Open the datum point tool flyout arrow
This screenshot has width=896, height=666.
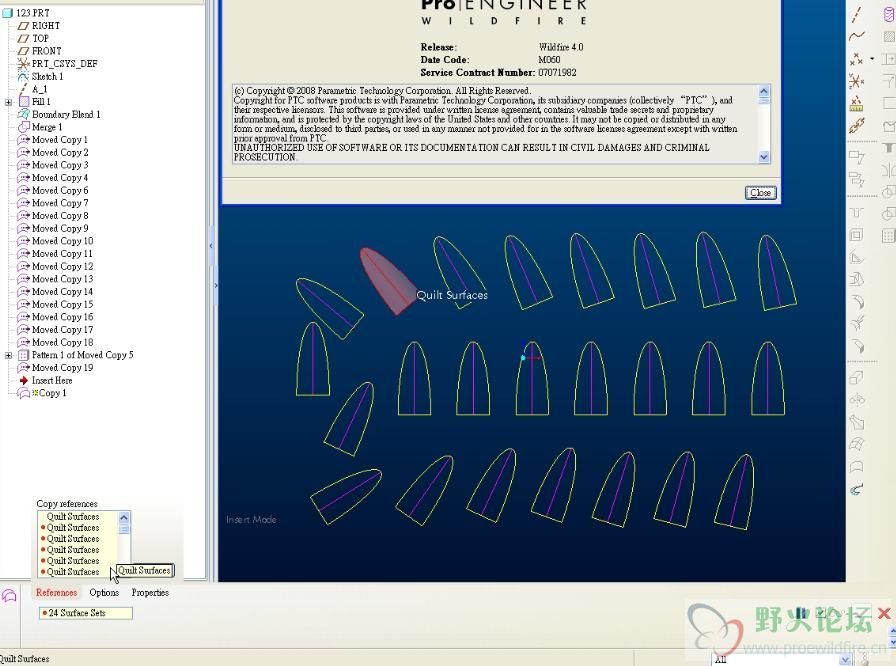(872, 58)
